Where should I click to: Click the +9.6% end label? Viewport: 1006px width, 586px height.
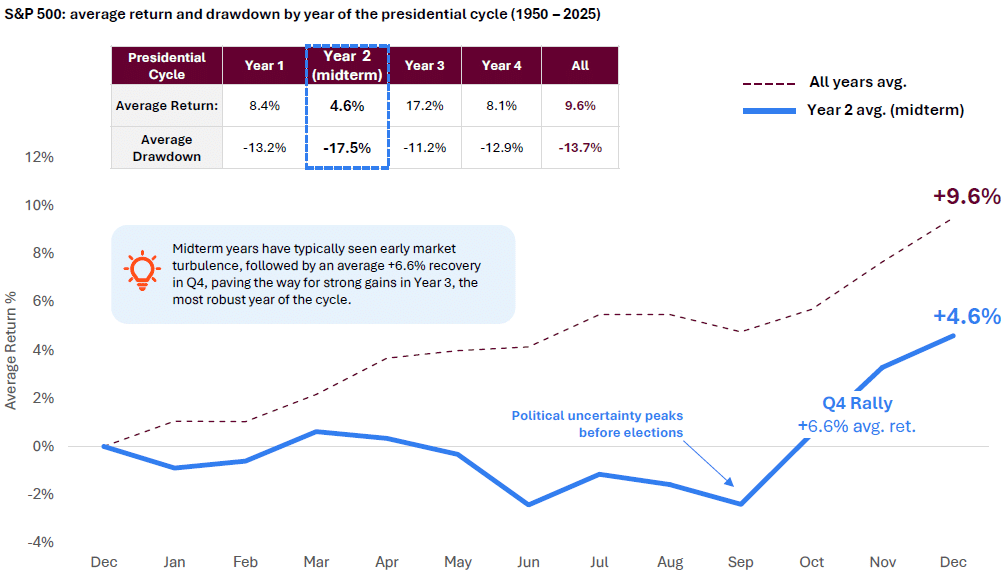click(x=966, y=197)
